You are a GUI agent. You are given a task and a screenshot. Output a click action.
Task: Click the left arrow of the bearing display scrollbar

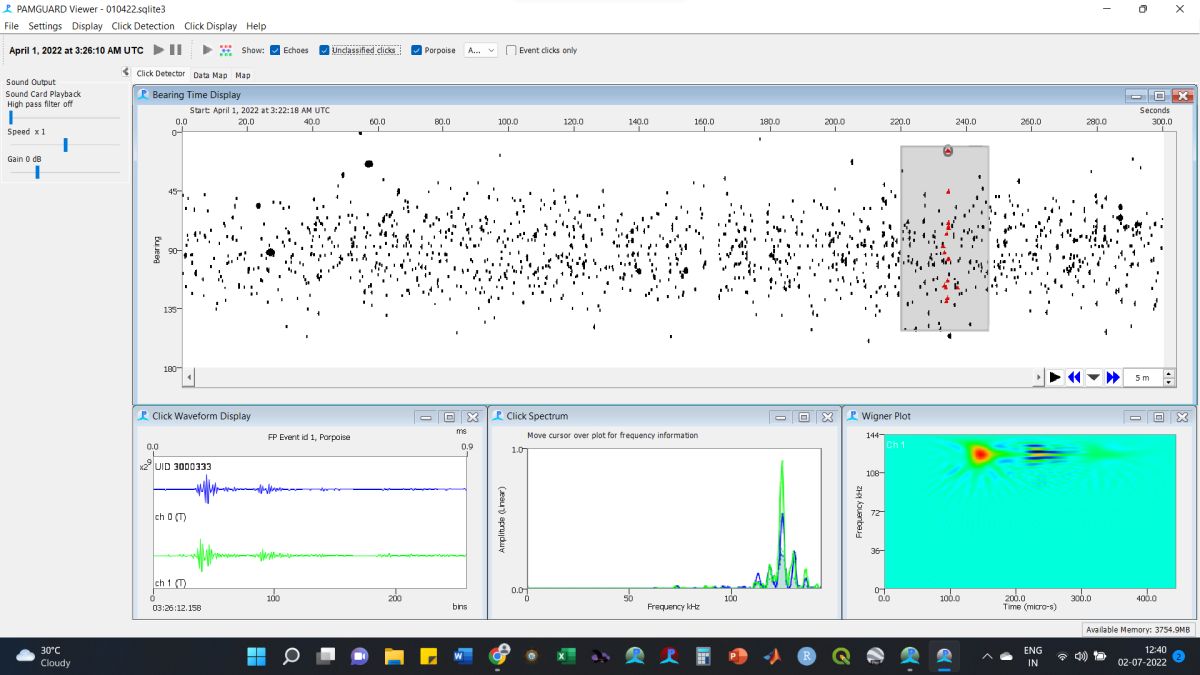(x=190, y=377)
